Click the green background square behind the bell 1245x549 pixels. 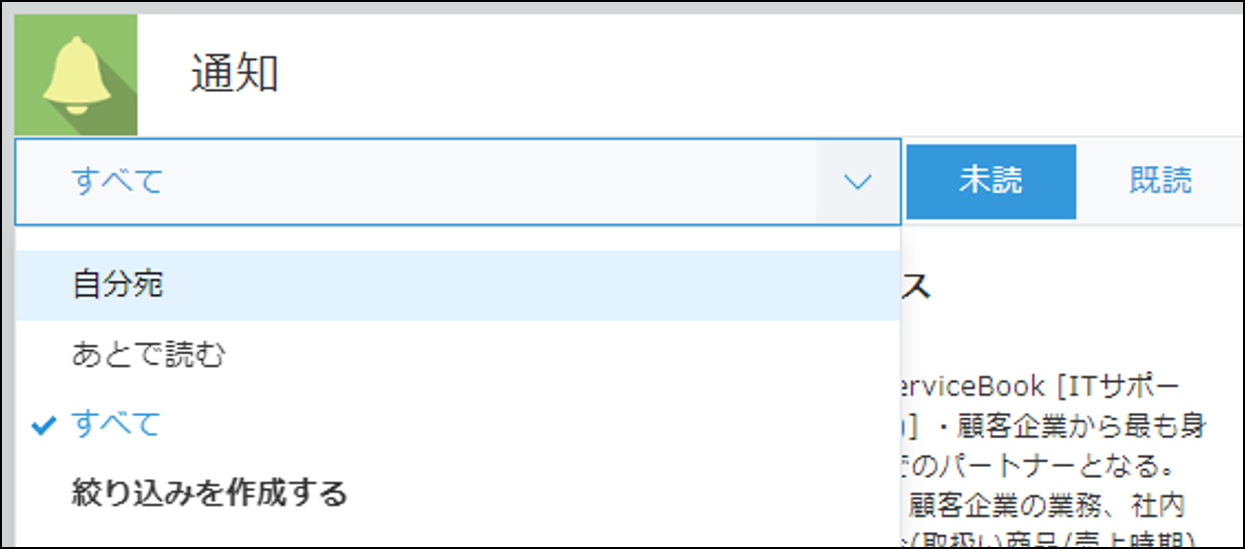[76, 75]
